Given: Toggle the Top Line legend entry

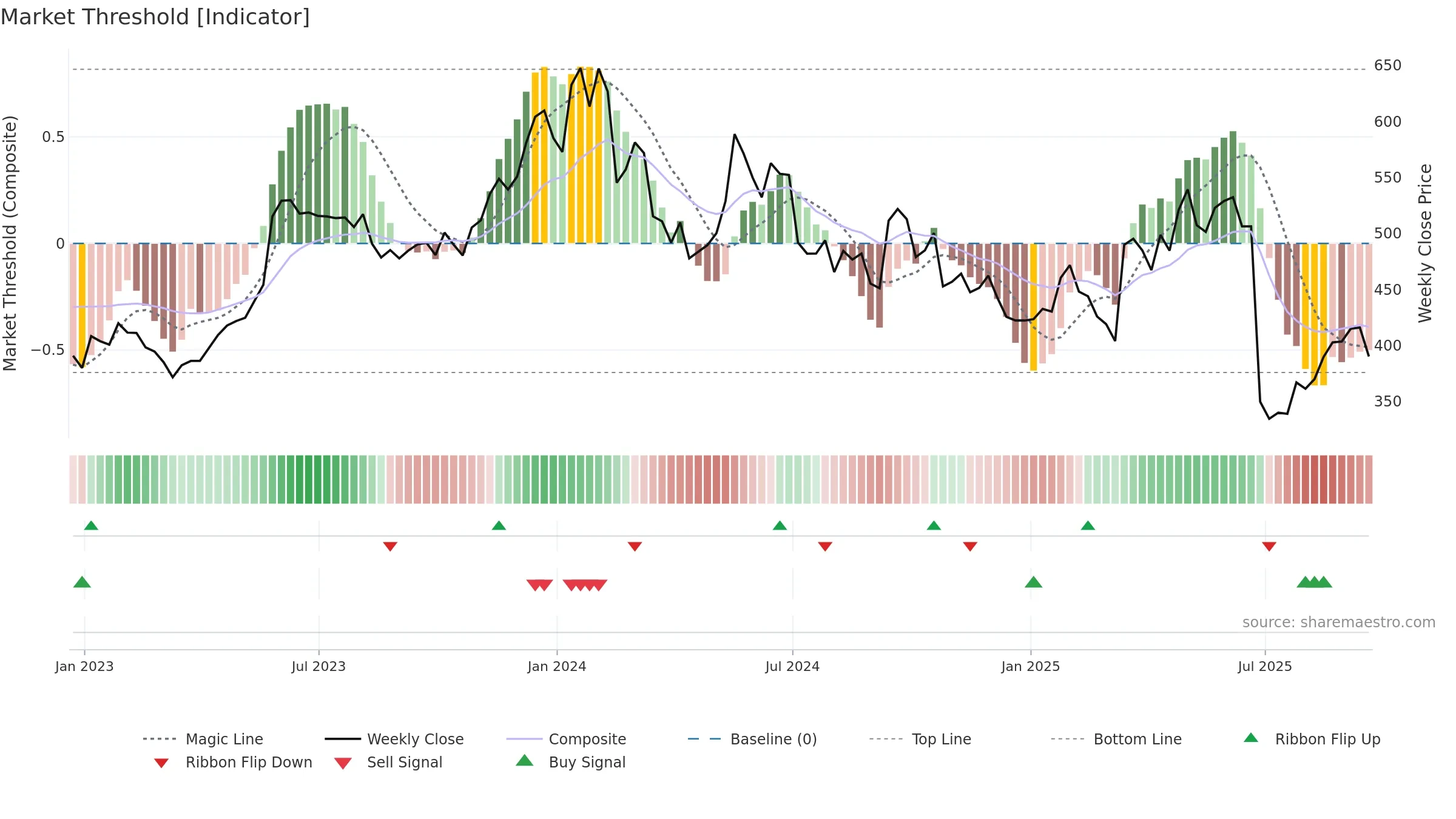Looking at the screenshot, I should tap(920, 739).
